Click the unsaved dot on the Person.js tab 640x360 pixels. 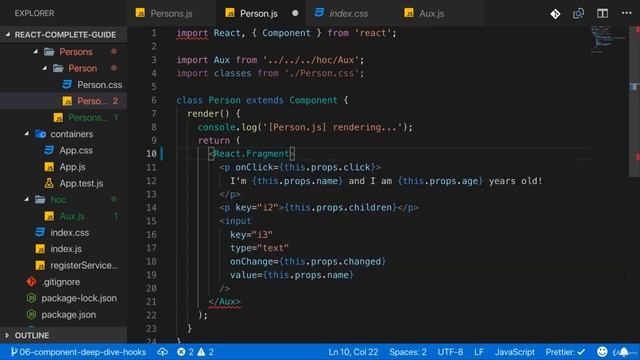pos(295,13)
